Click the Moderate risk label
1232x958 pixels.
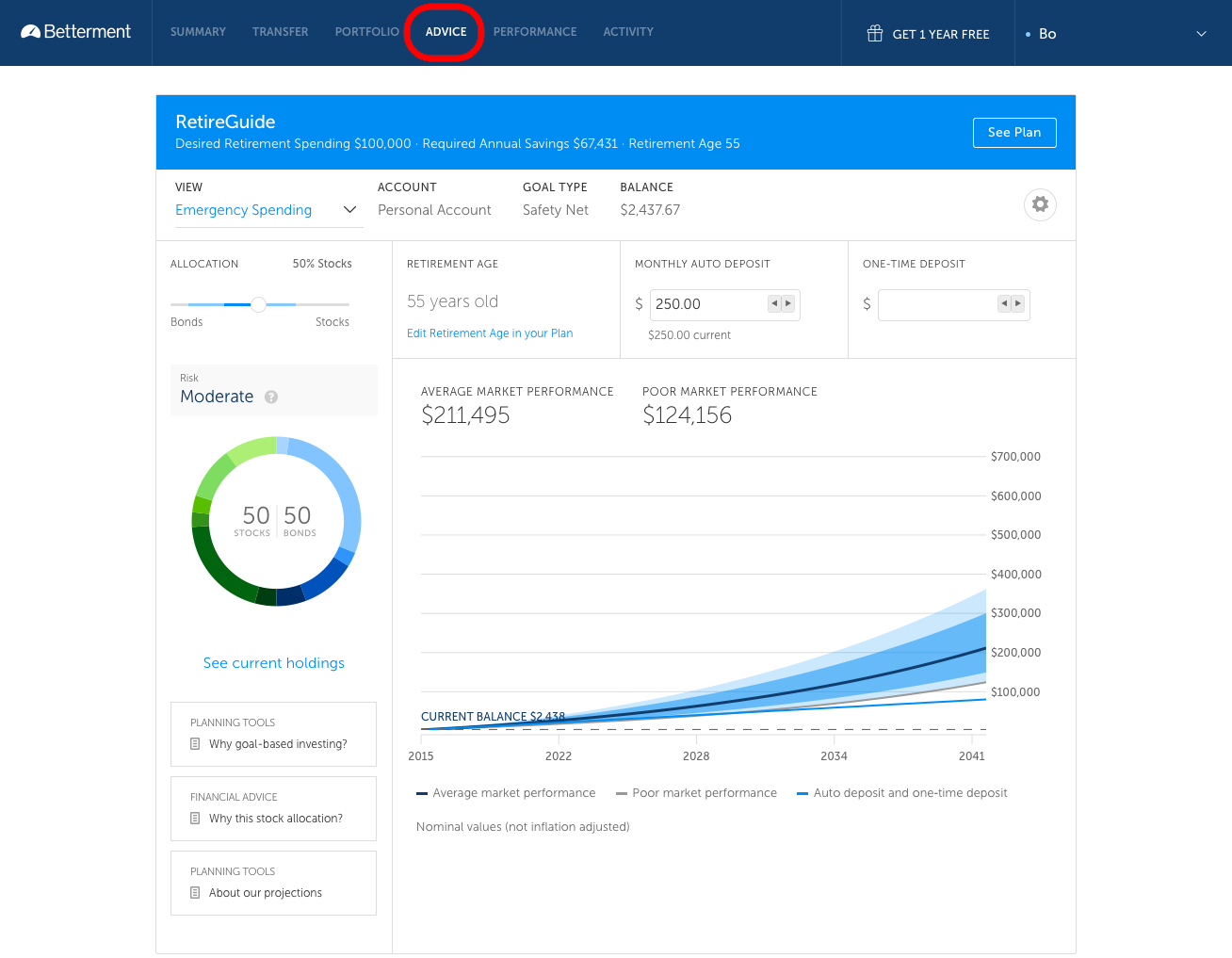click(x=217, y=397)
